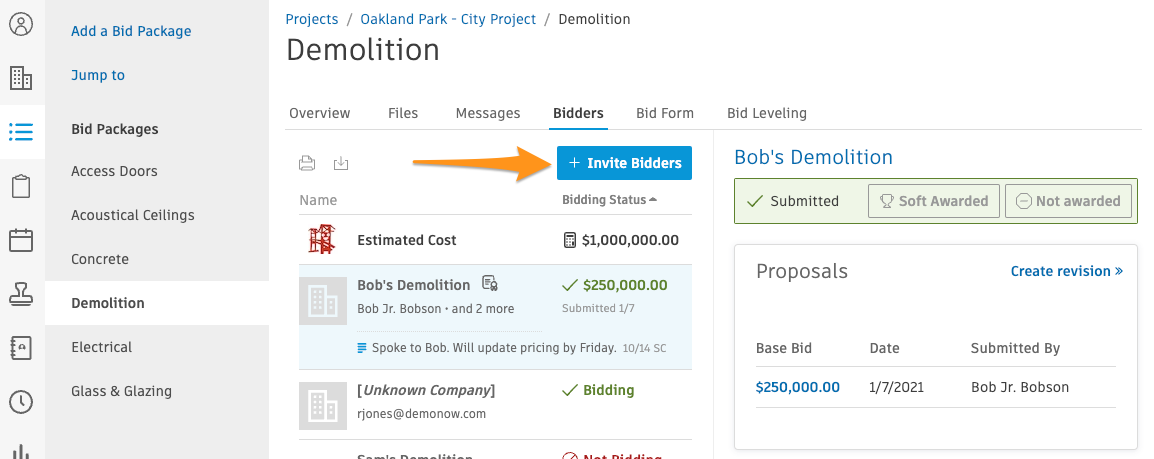Open the $250,000.00 base bid proposal link
The image size is (1154, 459).
[798, 387]
